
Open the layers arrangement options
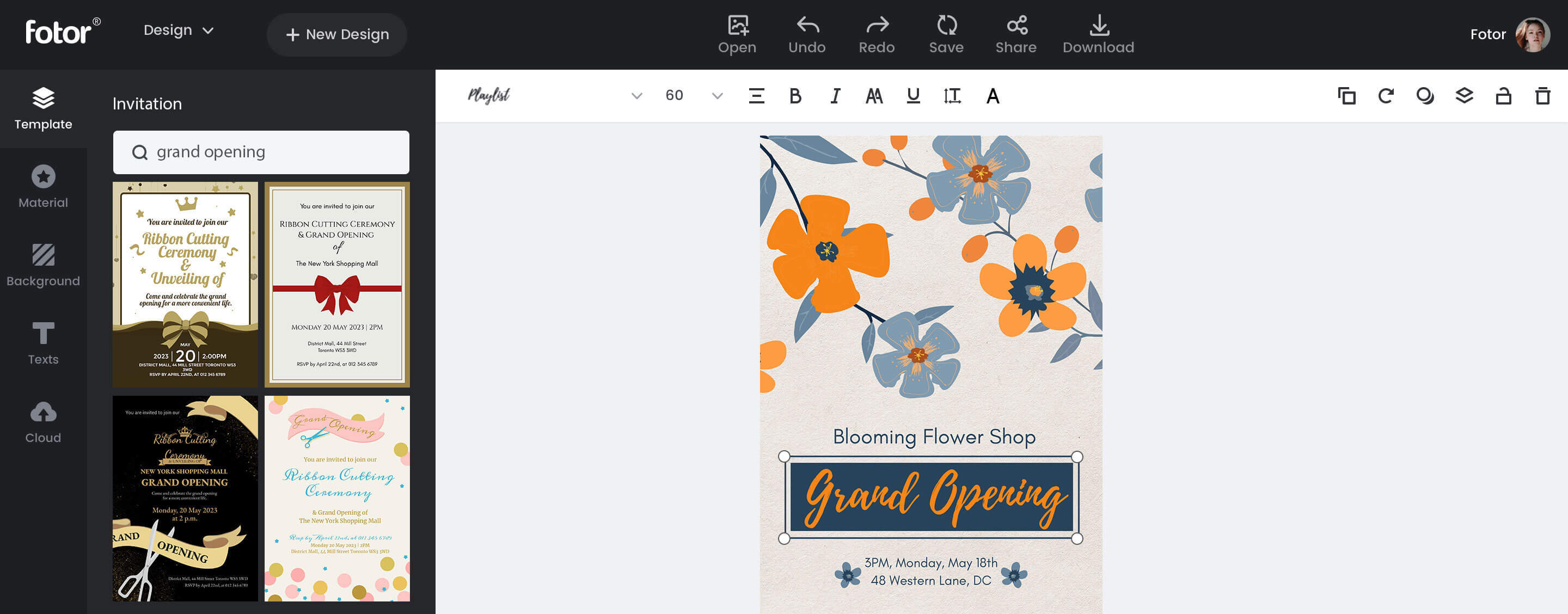click(1463, 96)
